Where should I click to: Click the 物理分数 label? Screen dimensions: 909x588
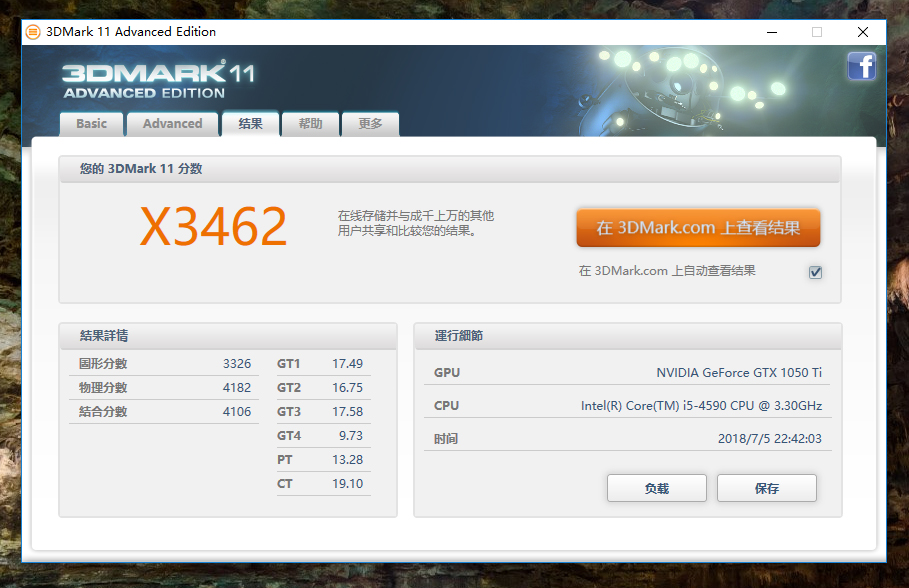[x=103, y=387]
